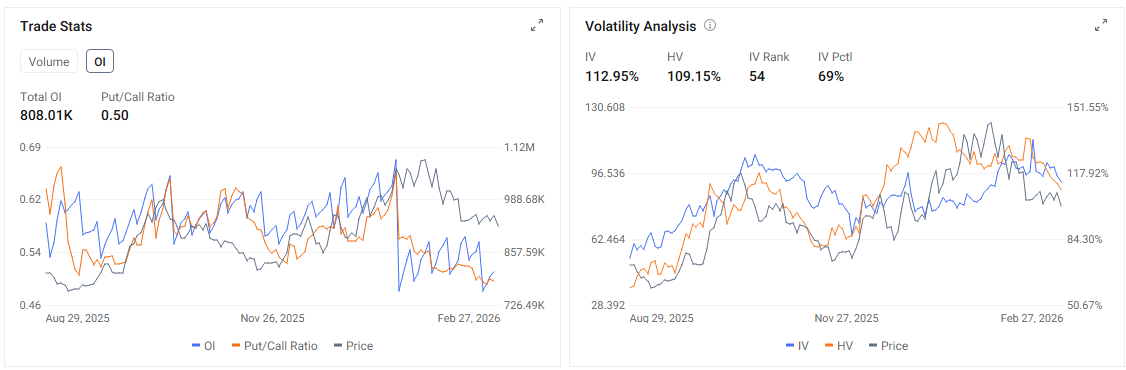Click the Nov 27, 2025 date axis label
This screenshot has width=1126, height=370.
[x=846, y=318]
